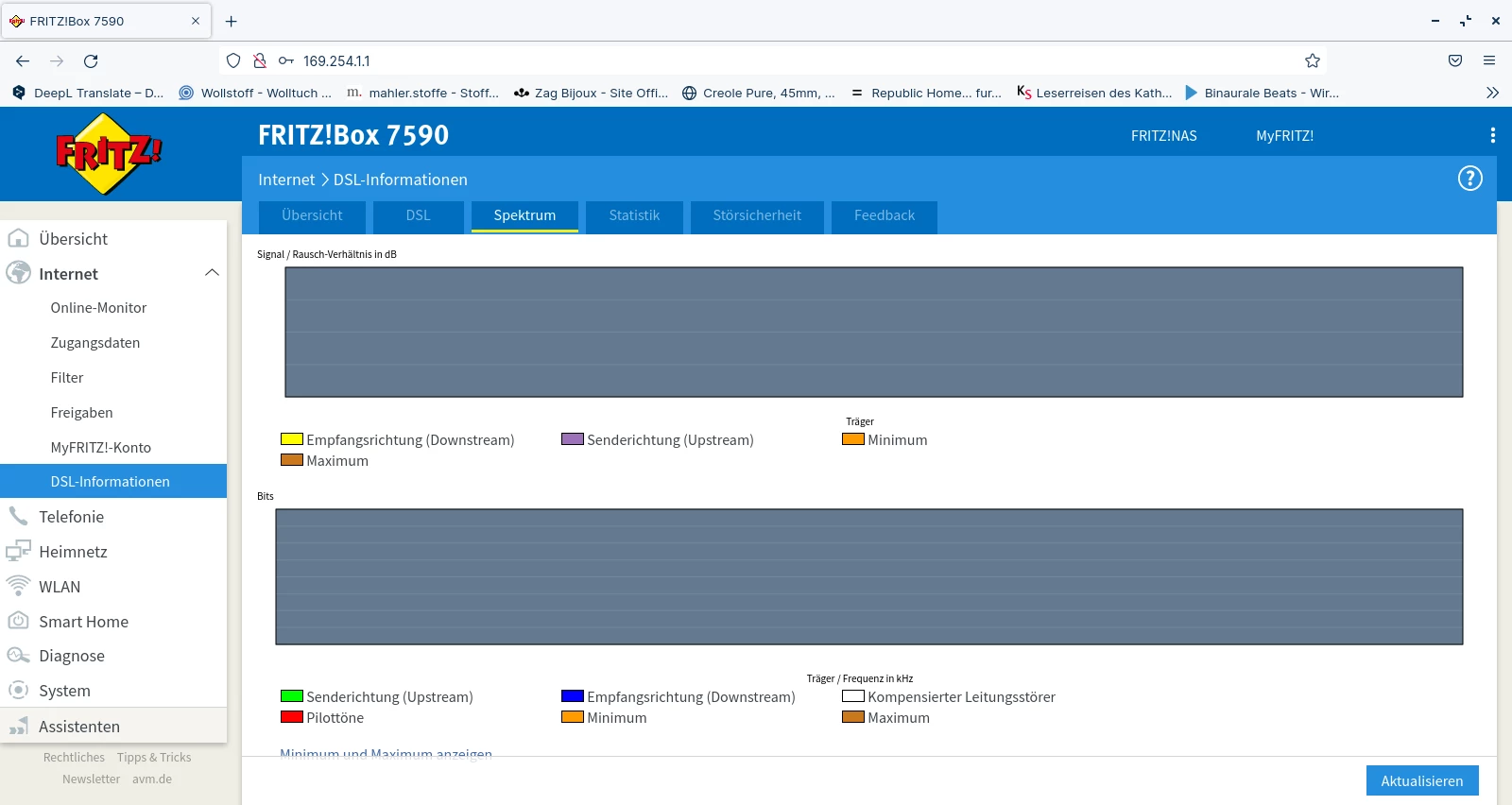The height and width of the screenshot is (805, 1512).
Task: Open the Newsletter footer link
Action: [91, 779]
